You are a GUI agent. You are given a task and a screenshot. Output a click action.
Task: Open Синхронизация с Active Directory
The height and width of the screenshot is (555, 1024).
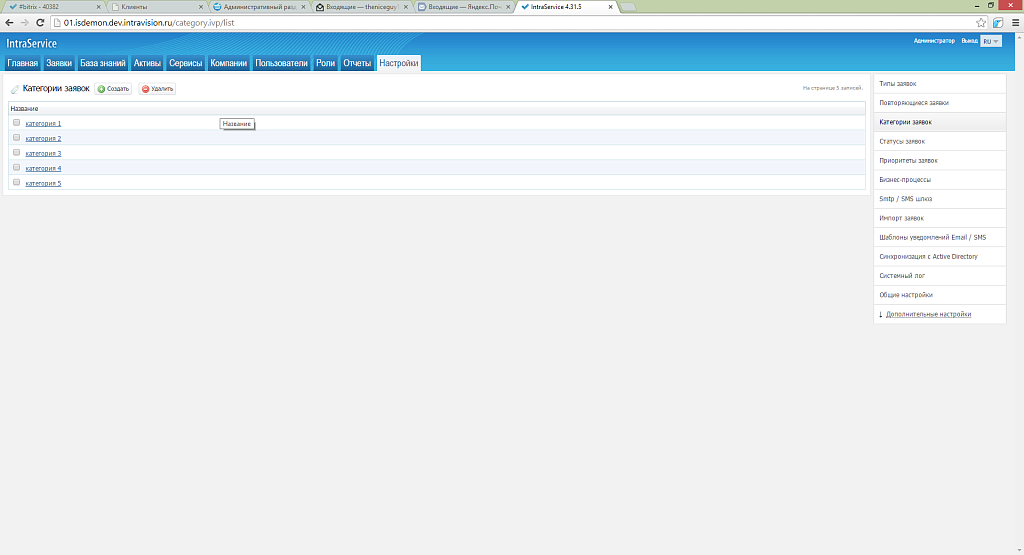tap(940, 257)
